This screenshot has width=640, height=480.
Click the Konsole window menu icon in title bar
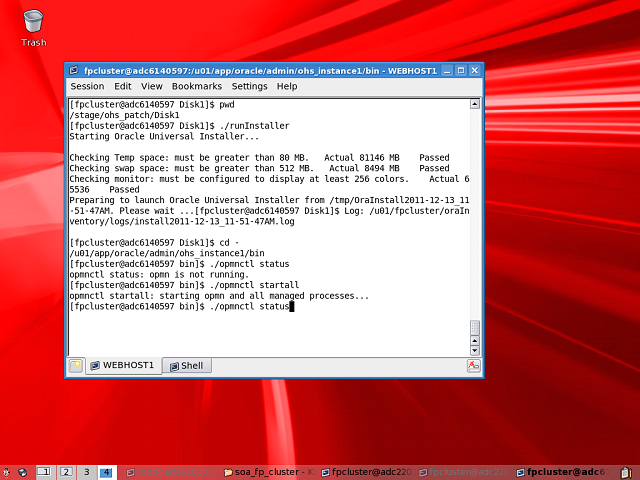pos(73,70)
